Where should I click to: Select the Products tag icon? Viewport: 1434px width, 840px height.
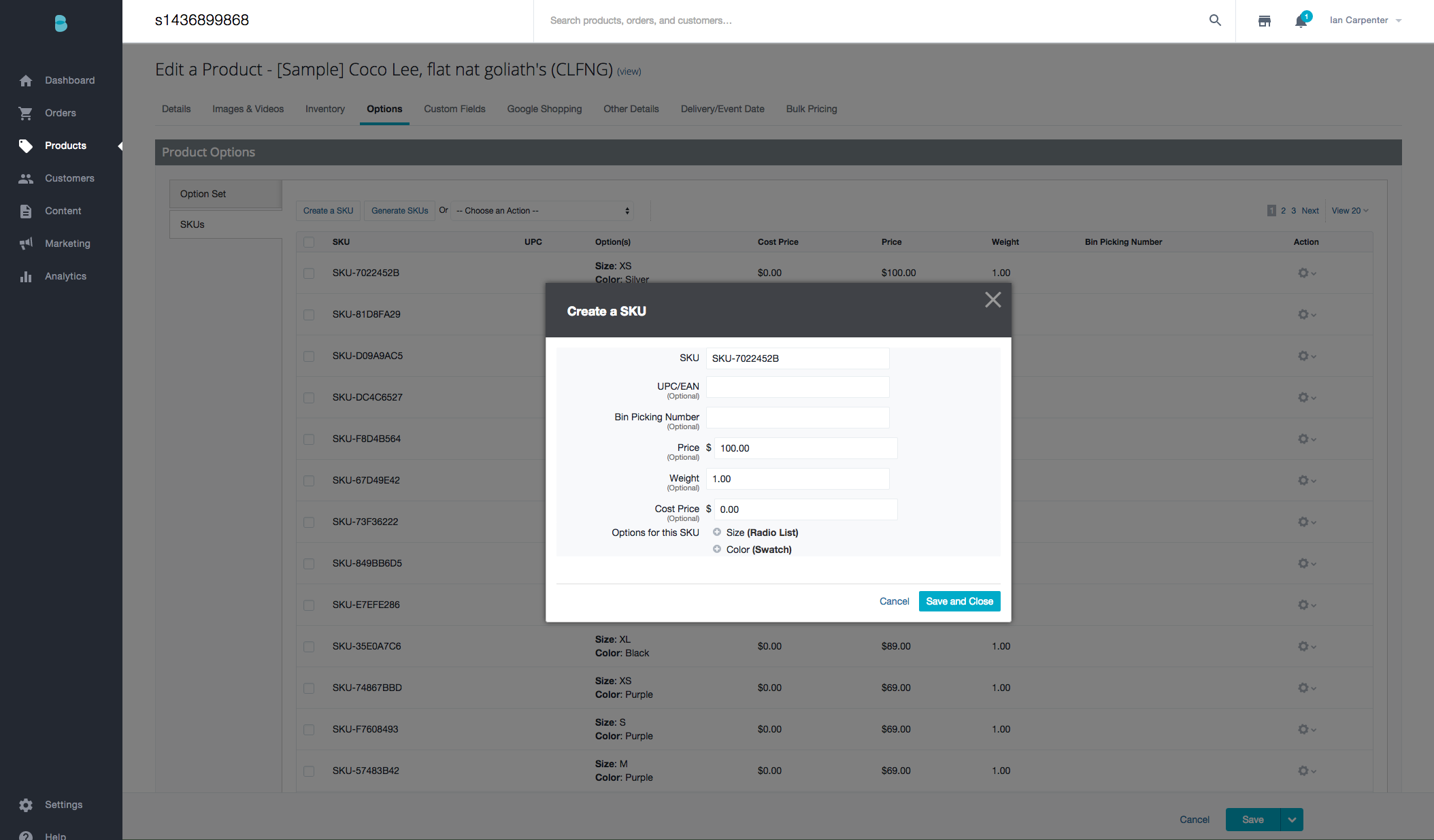click(x=26, y=146)
